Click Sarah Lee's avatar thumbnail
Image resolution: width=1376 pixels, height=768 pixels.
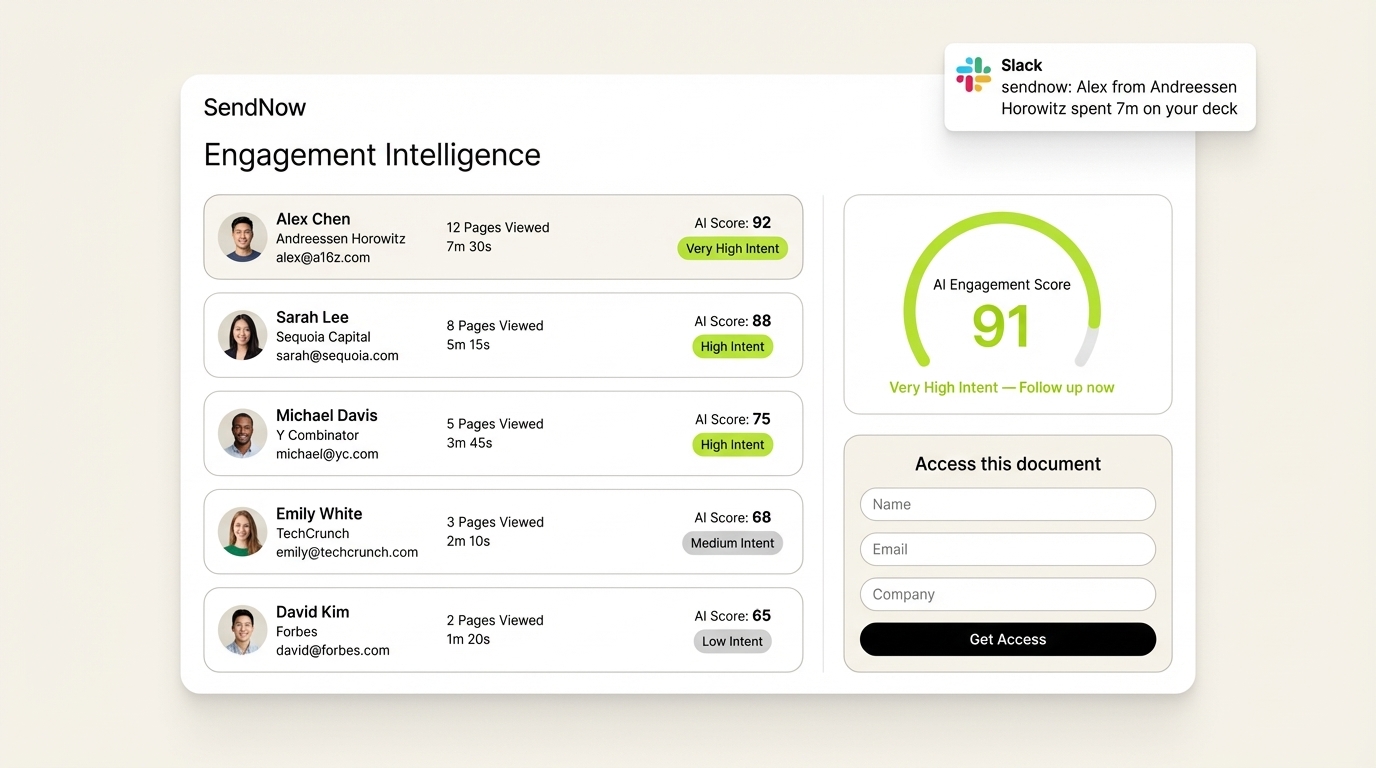(x=242, y=335)
